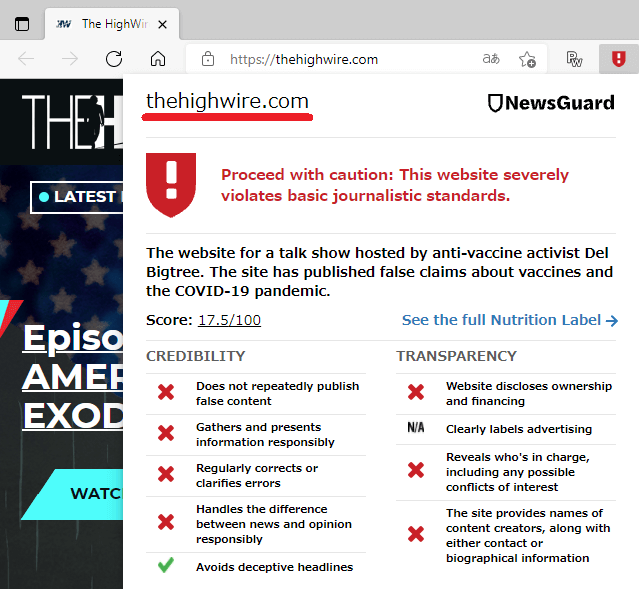Viewport: 639px width, 589px height.
Task: Click 'Does not repeatedly publish false content' text
Action: tap(278, 394)
